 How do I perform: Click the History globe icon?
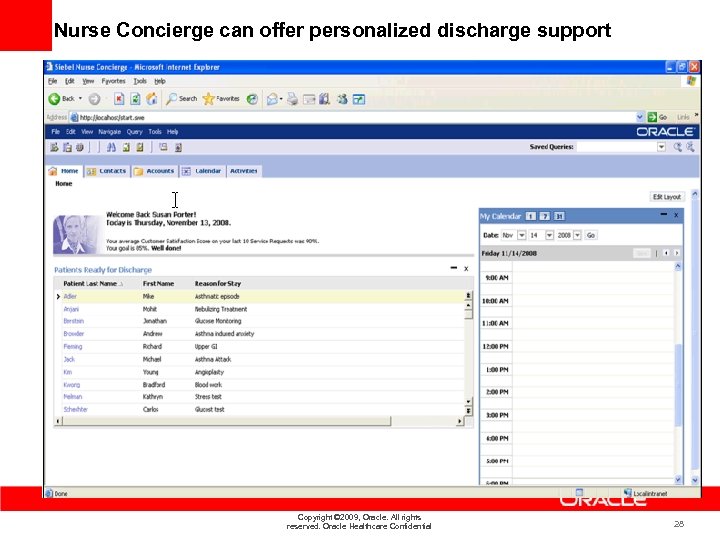(252, 99)
